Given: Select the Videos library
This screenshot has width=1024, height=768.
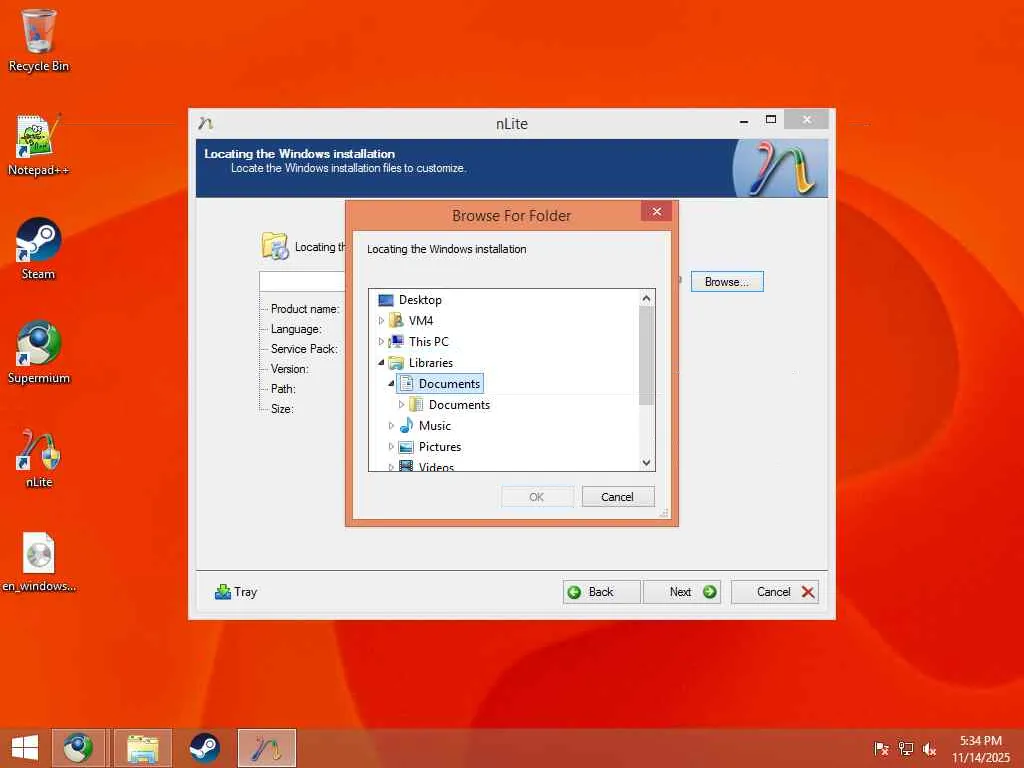Looking at the screenshot, I should (436, 466).
